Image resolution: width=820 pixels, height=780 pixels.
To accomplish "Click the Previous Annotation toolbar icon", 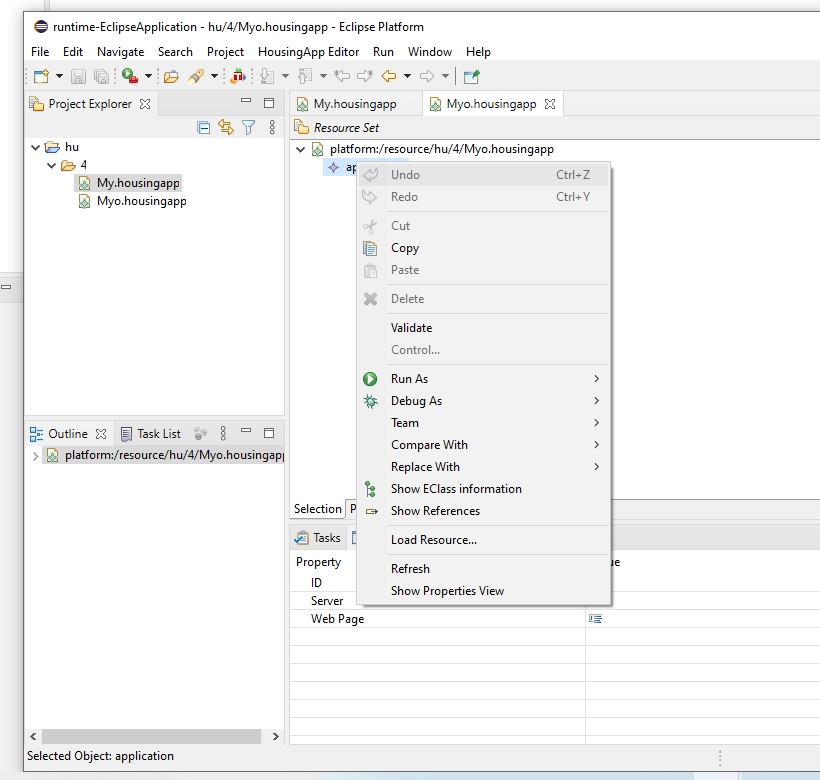I will click(305, 76).
